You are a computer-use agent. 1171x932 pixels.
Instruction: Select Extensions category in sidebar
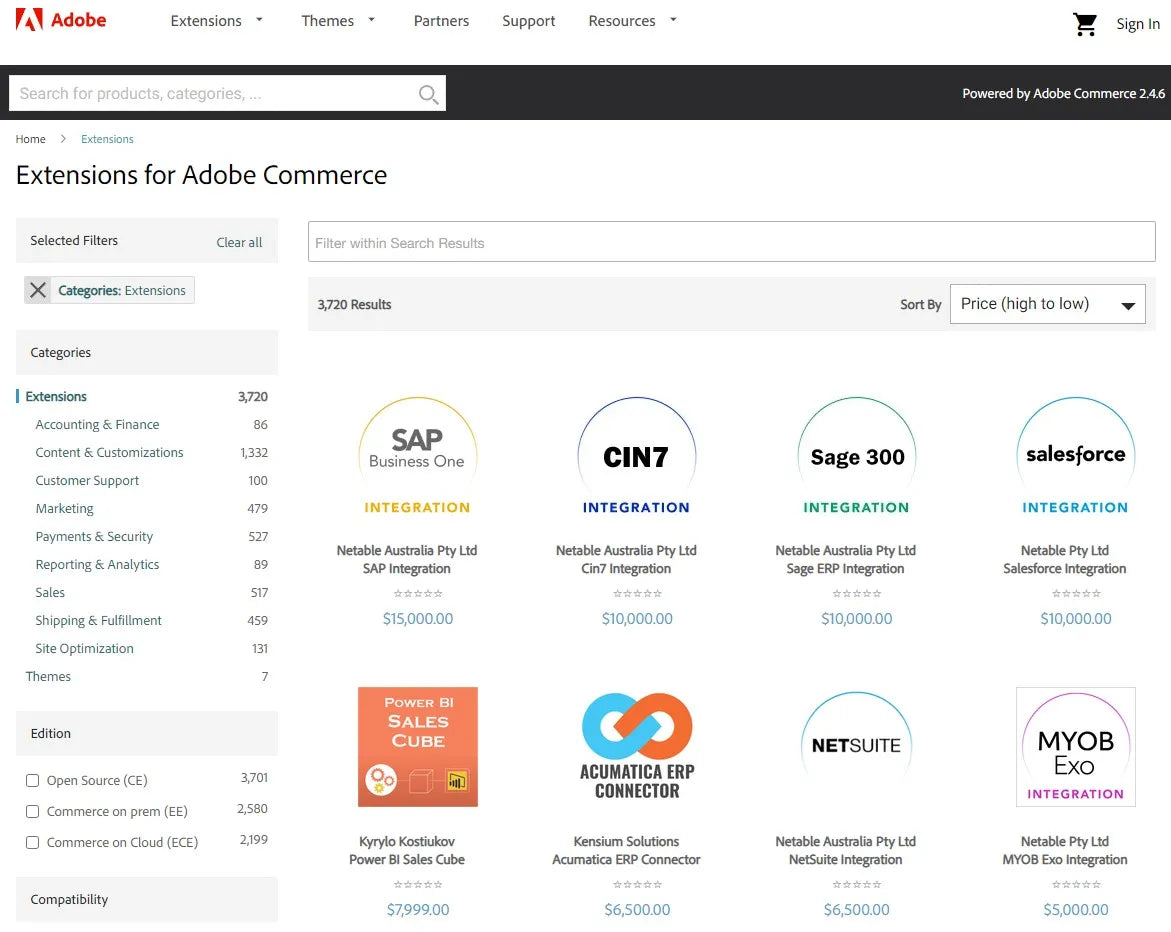coord(56,397)
